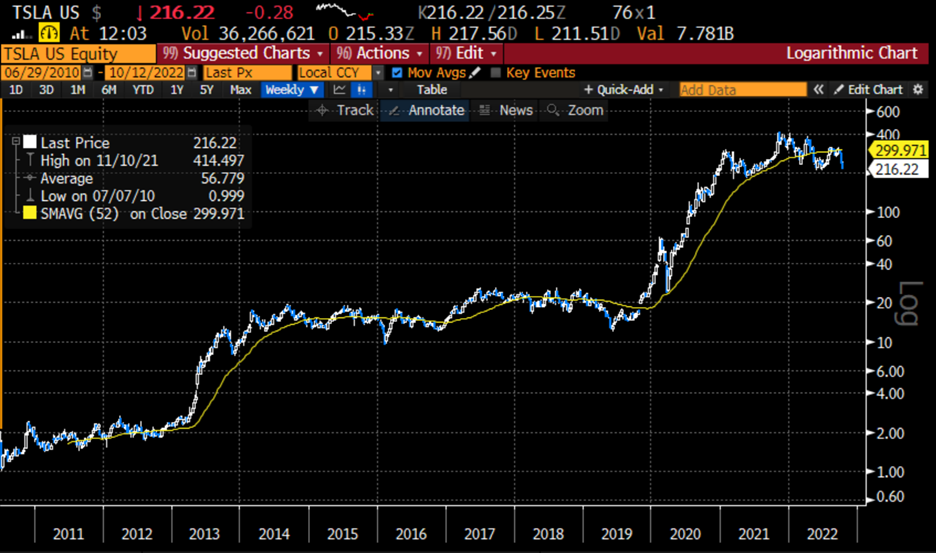Click the Edit Chart button

[x=869, y=90]
